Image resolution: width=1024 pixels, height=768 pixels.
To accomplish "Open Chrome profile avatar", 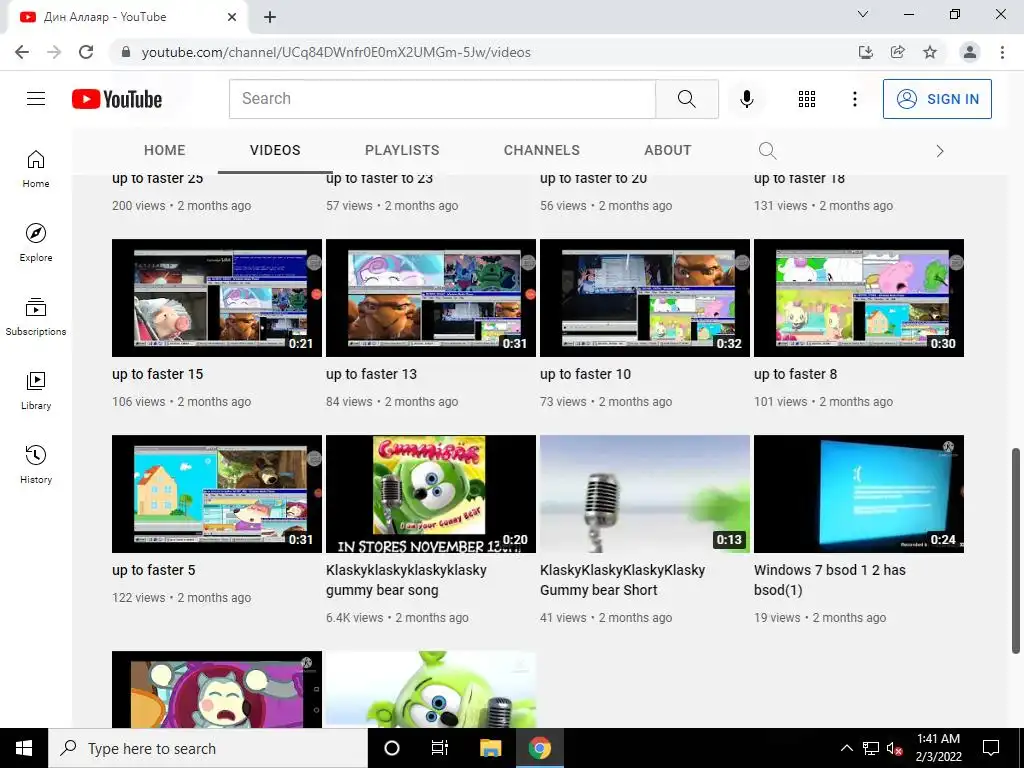I will [x=970, y=52].
